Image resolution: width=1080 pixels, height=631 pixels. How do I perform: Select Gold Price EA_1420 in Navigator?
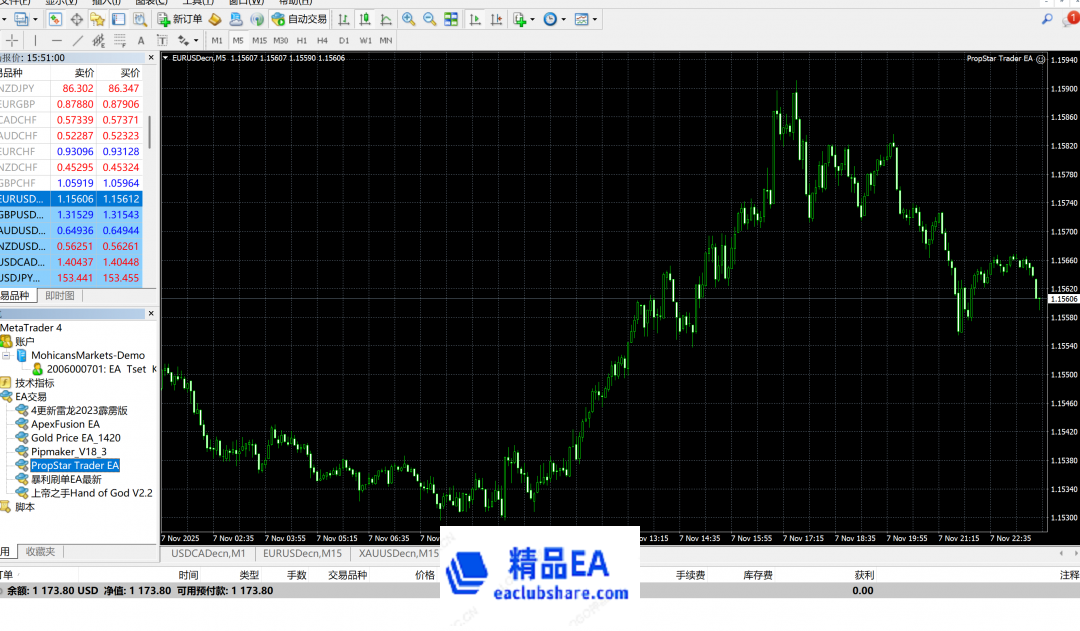point(75,438)
